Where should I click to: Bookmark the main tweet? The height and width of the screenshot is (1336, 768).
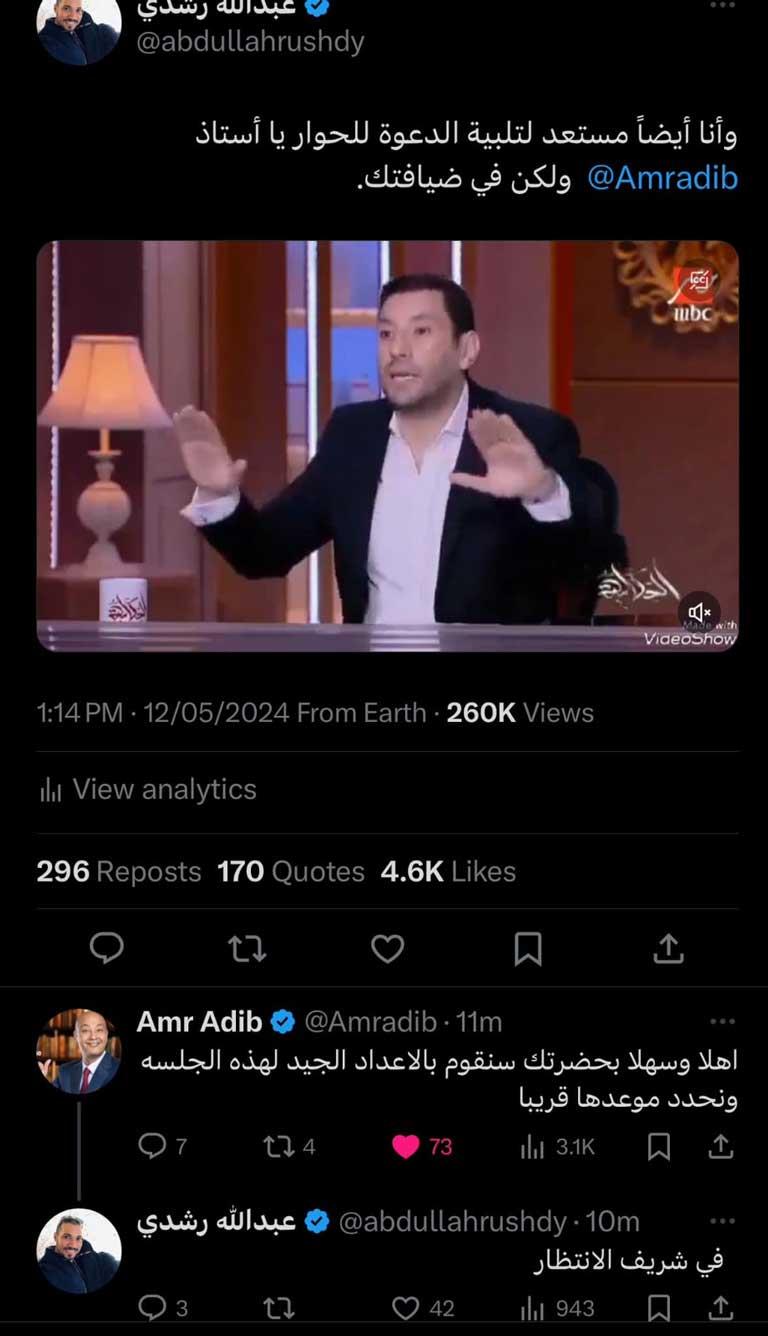pos(527,948)
